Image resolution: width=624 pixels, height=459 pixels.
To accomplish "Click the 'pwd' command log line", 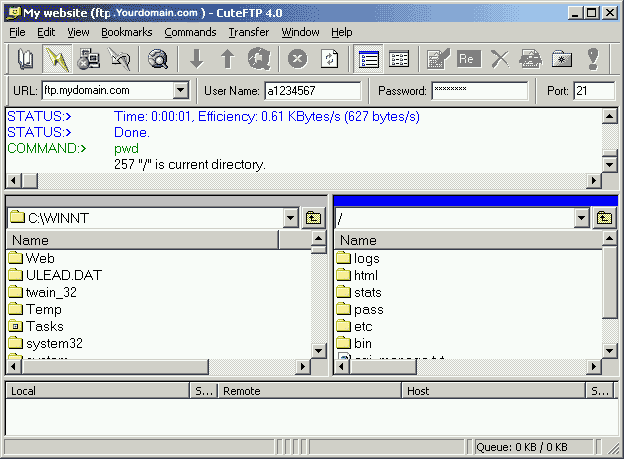I will tap(127, 148).
